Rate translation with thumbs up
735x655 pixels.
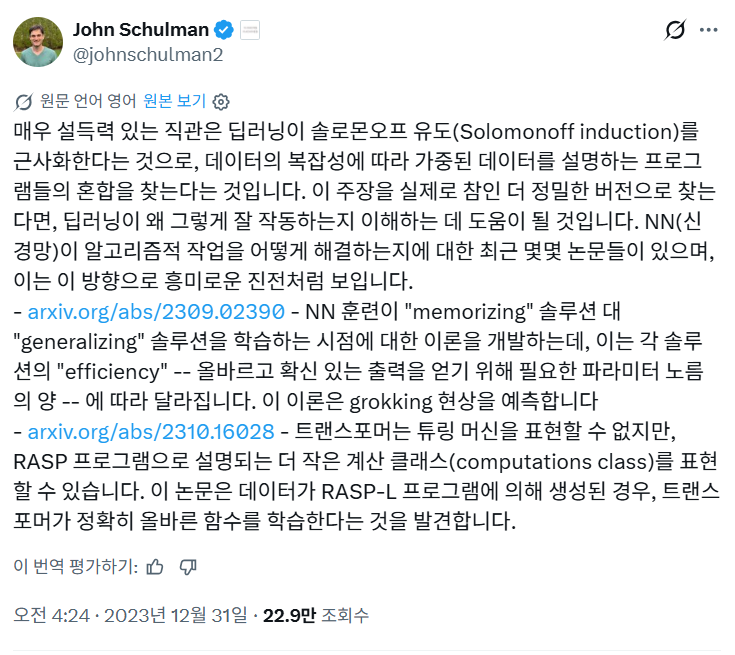[155, 567]
